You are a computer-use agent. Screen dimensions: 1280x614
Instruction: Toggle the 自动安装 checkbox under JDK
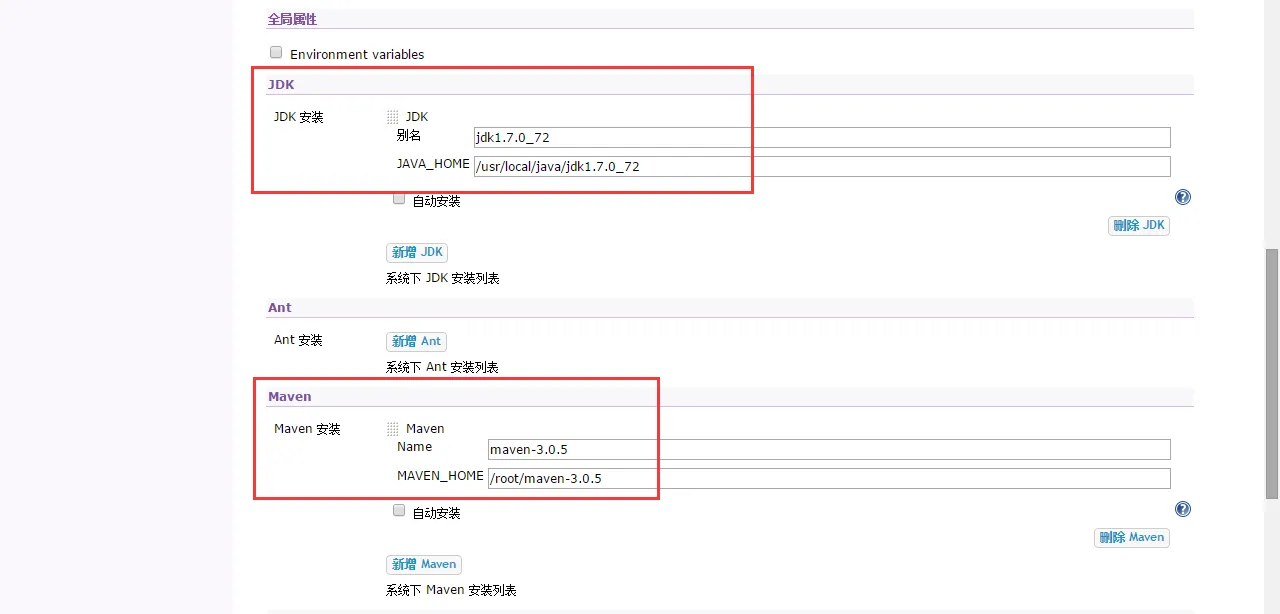coord(399,199)
